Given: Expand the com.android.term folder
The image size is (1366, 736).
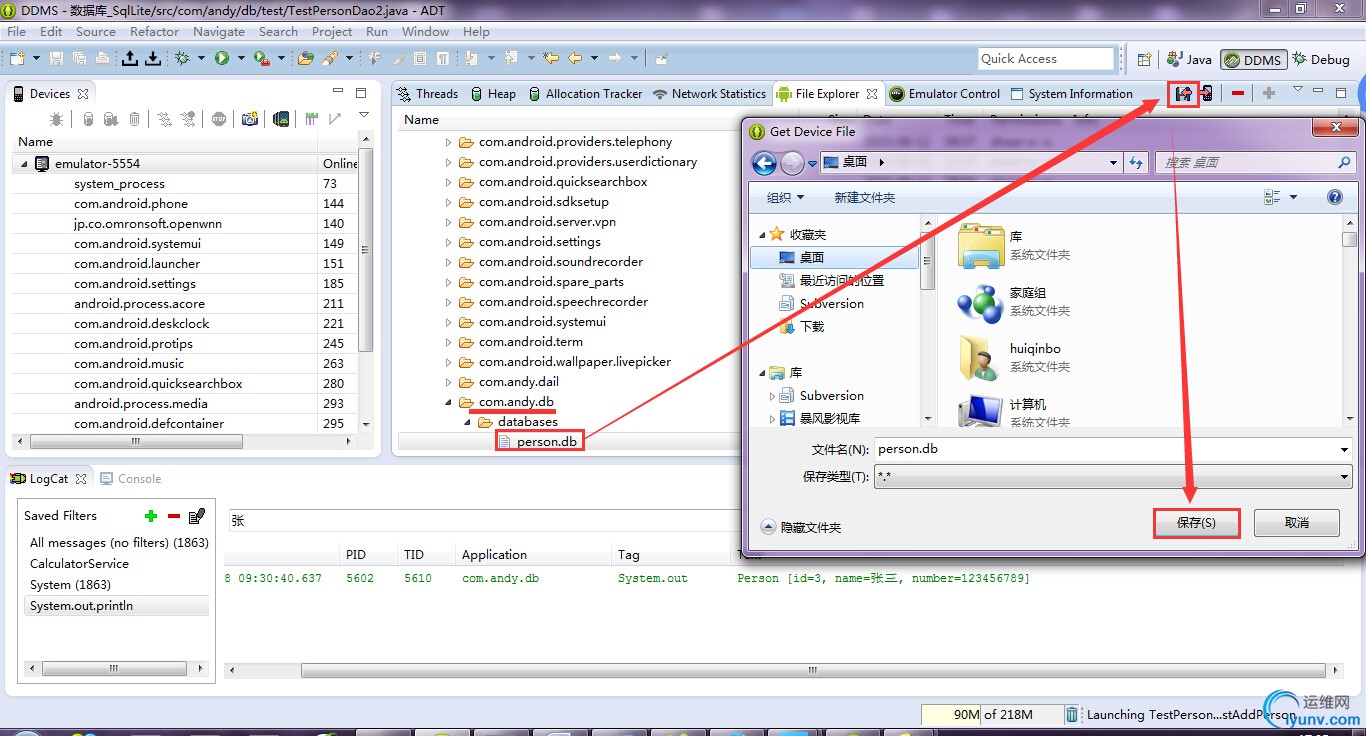Looking at the screenshot, I should [449, 342].
